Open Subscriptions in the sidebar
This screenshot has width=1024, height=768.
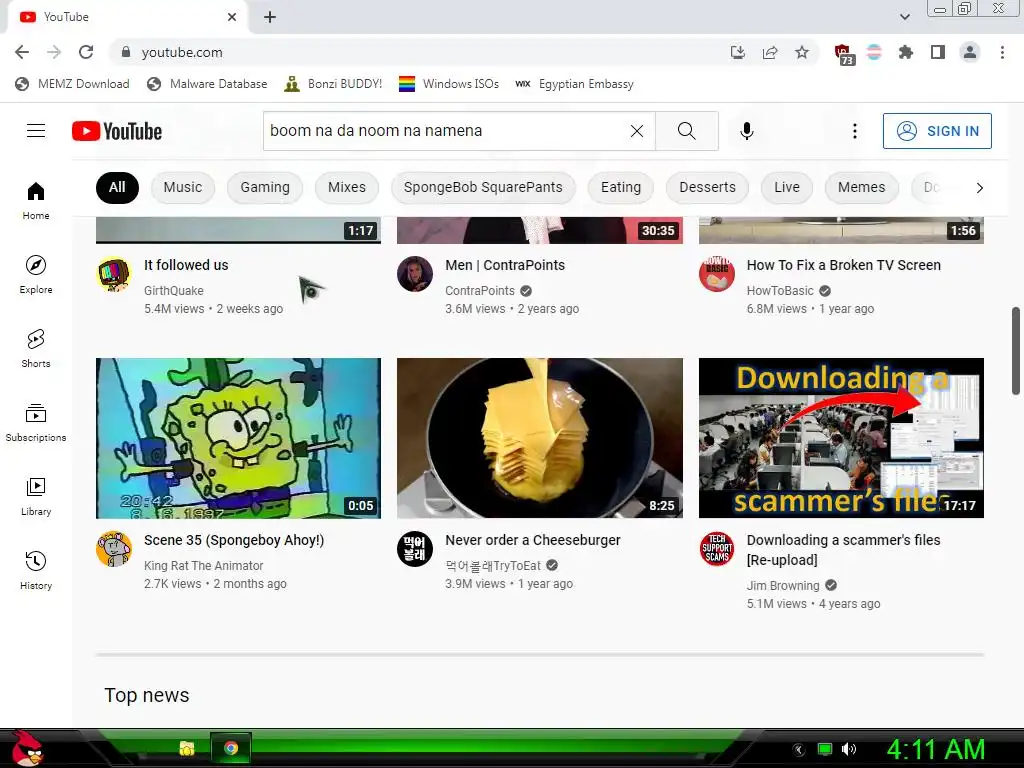click(36, 423)
